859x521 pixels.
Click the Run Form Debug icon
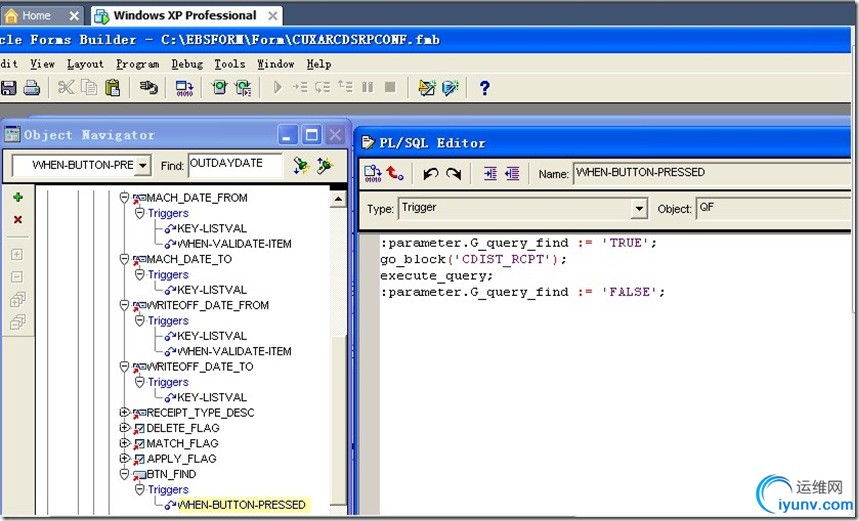click(243, 88)
